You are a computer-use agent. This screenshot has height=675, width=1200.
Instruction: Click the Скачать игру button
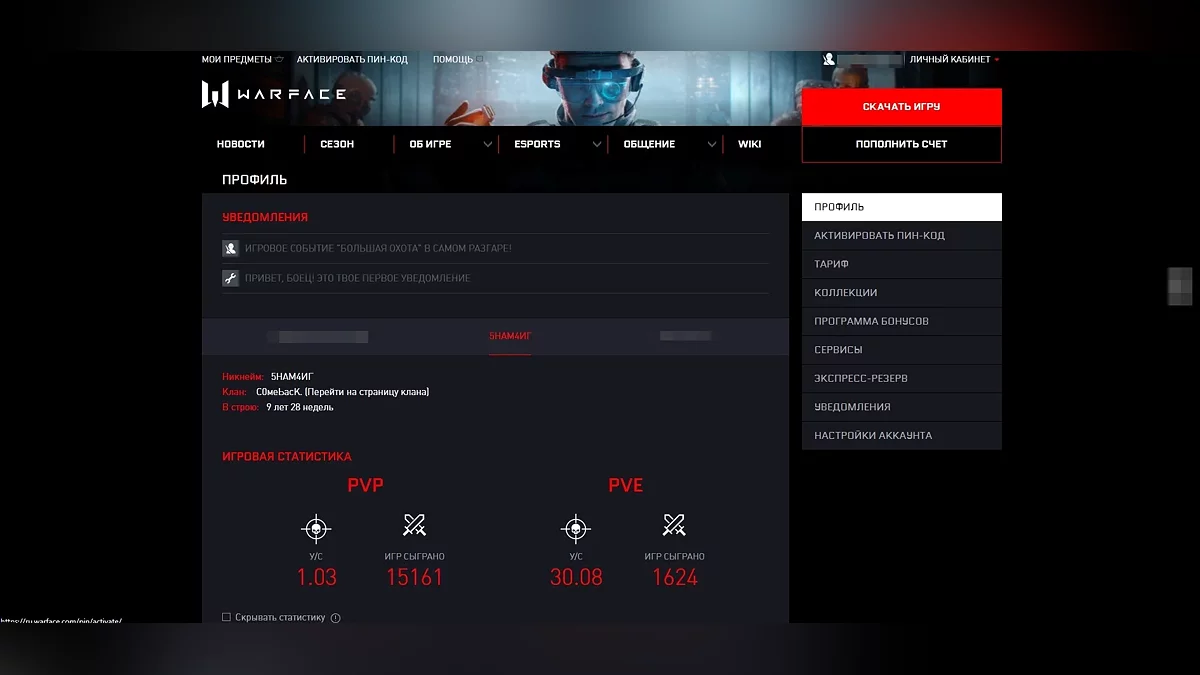coord(902,107)
